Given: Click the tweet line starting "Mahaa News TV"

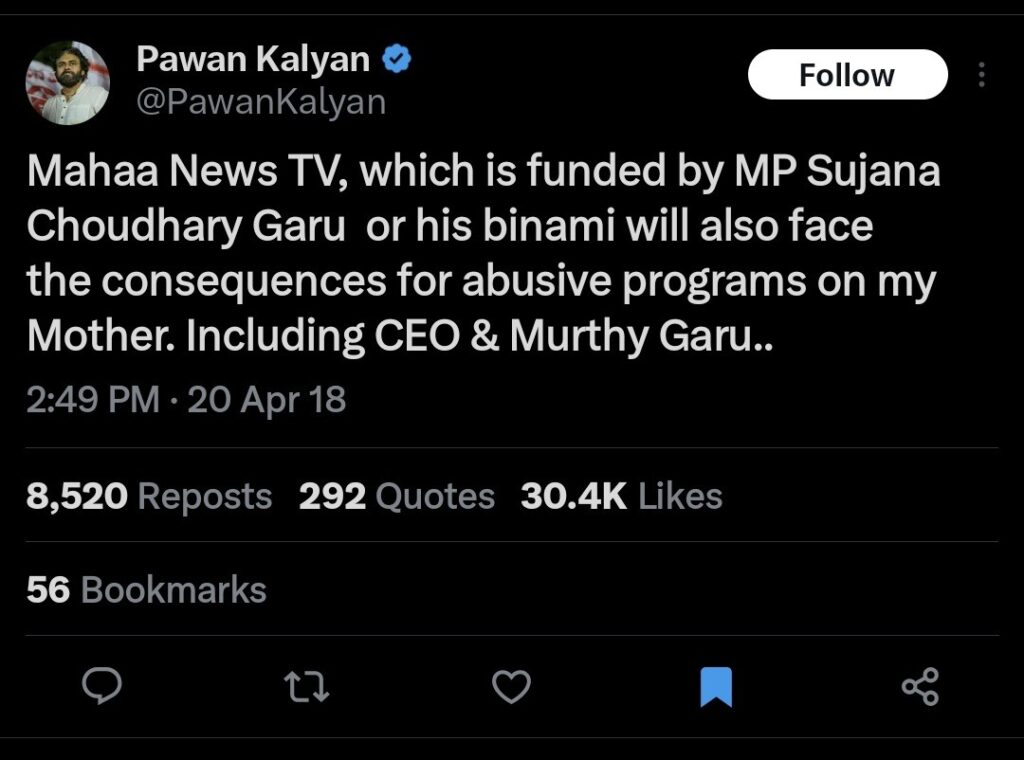Looking at the screenshot, I should click(483, 172).
